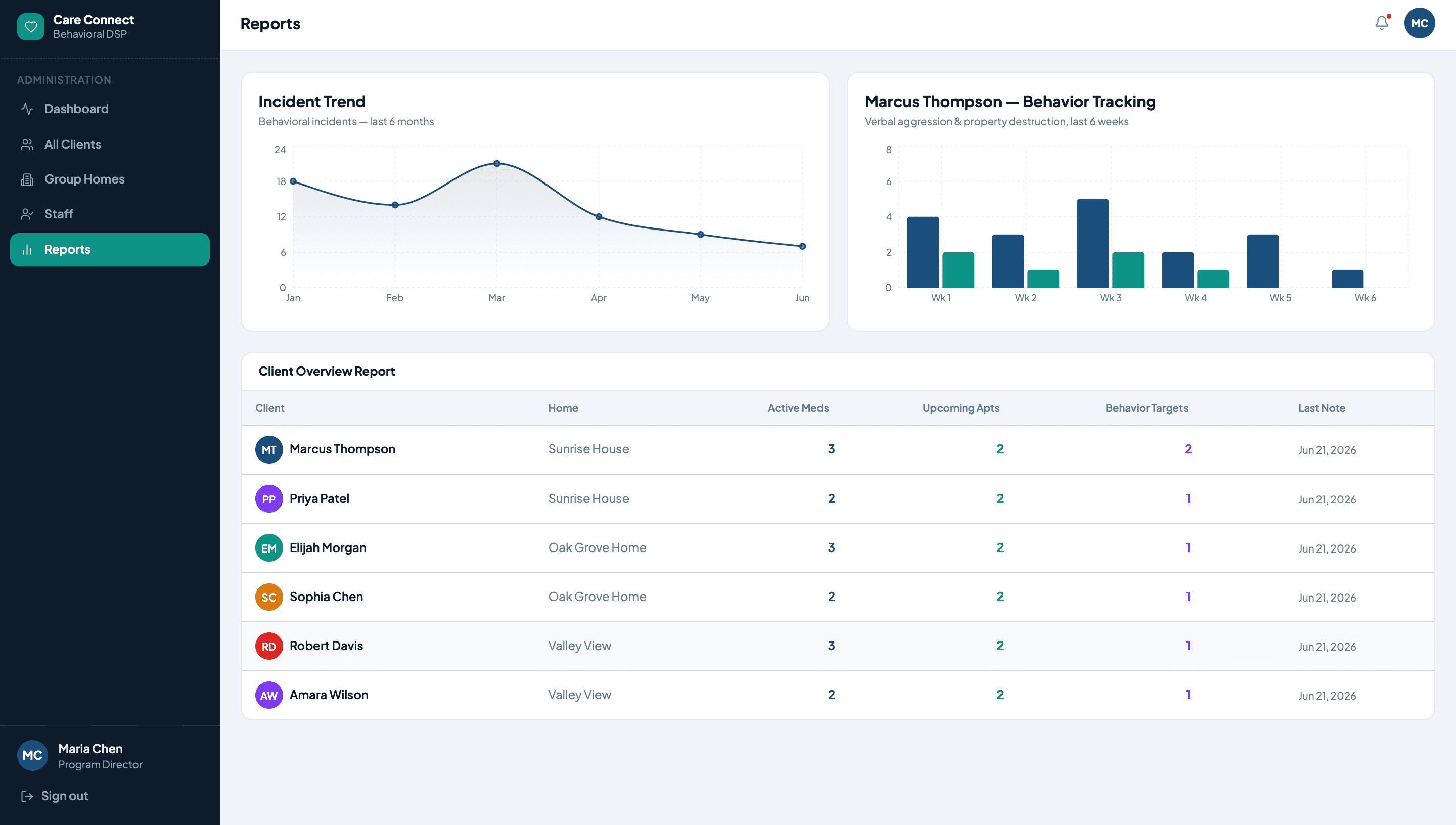Viewport: 1456px width, 825px height.
Task: Click the Upcoming Apts column header
Action: click(x=960, y=408)
